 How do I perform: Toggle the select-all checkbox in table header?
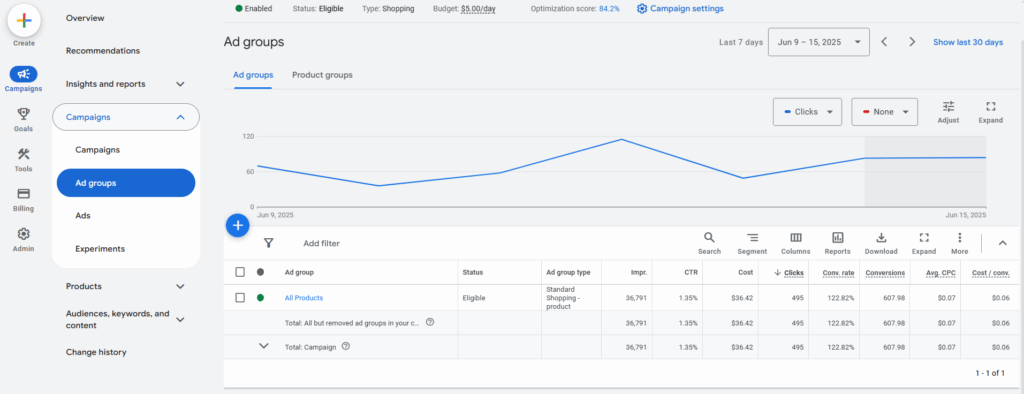coord(240,272)
